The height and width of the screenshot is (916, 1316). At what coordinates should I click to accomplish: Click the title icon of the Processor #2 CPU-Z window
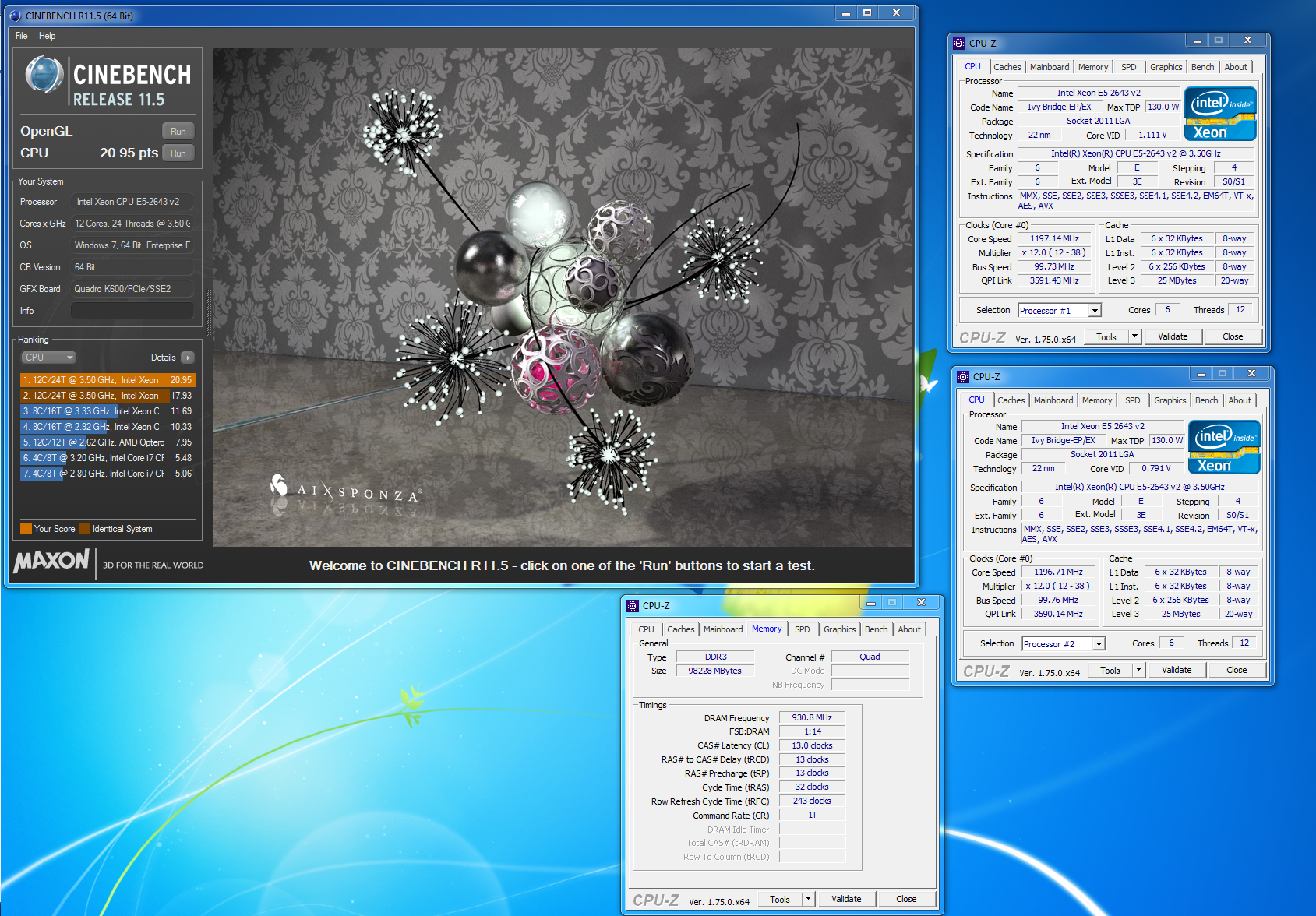tap(964, 377)
